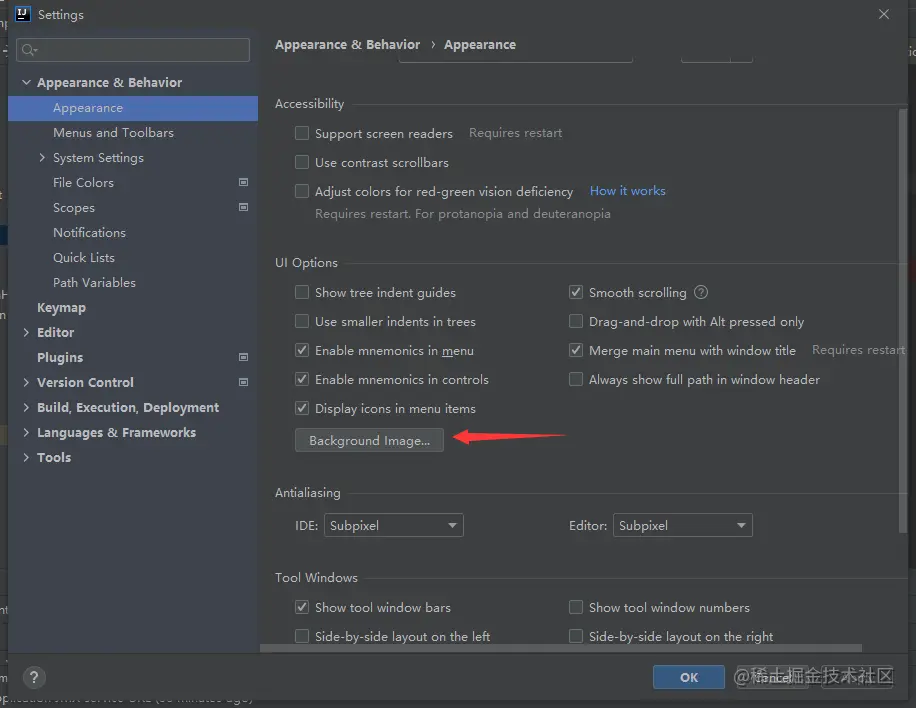Toggle Use contrast scrollbars
This screenshot has width=916, height=708.
(x=302, y=162)
